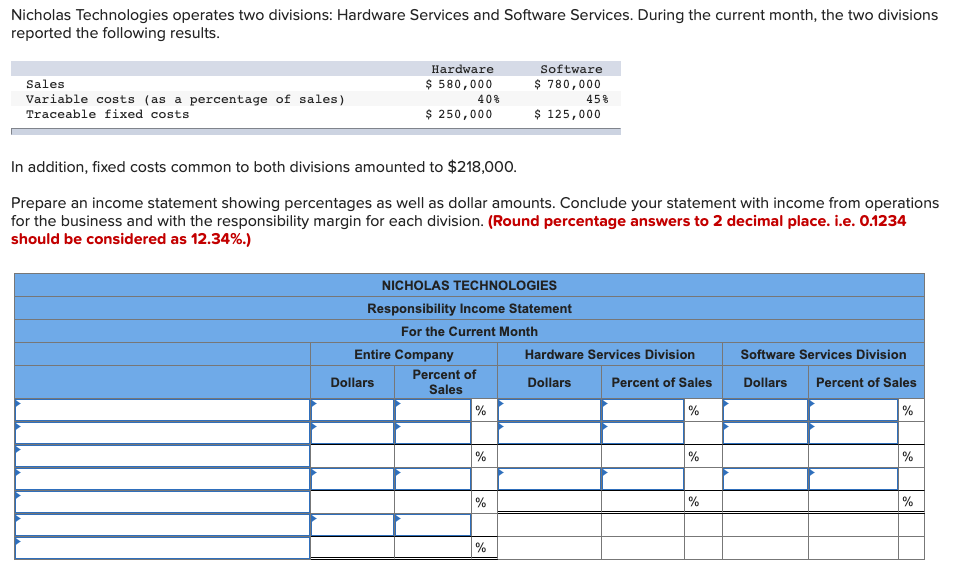
Task: Select third row Entire Company Dollars cell
Action: [353, 456]
